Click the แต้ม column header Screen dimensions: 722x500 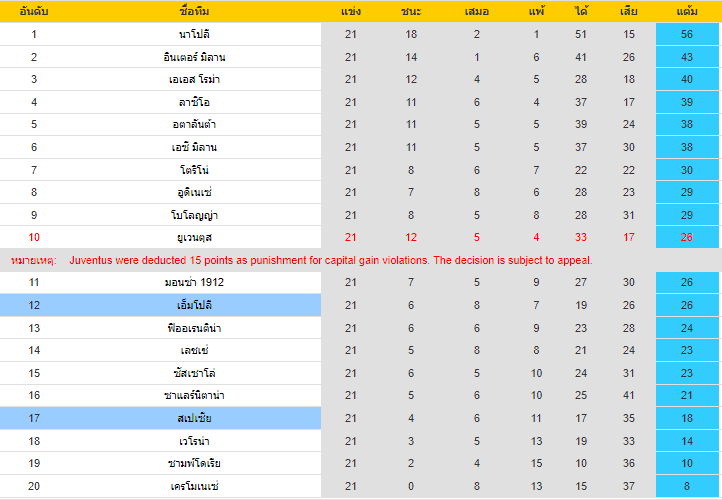tap(687, 12)
